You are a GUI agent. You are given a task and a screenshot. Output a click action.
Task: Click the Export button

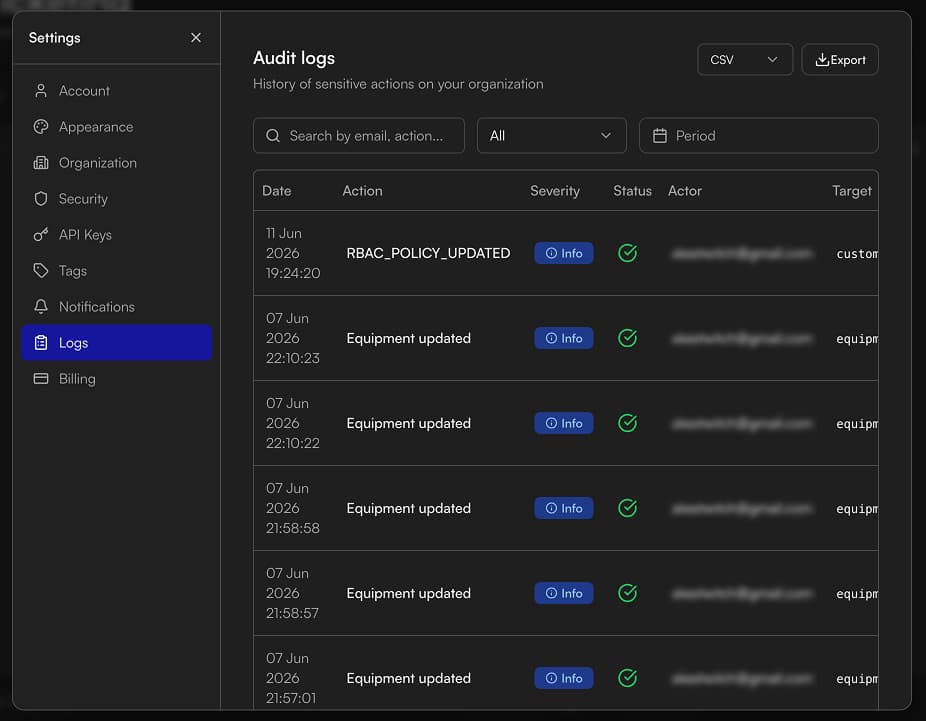click(x=840, y=60)
